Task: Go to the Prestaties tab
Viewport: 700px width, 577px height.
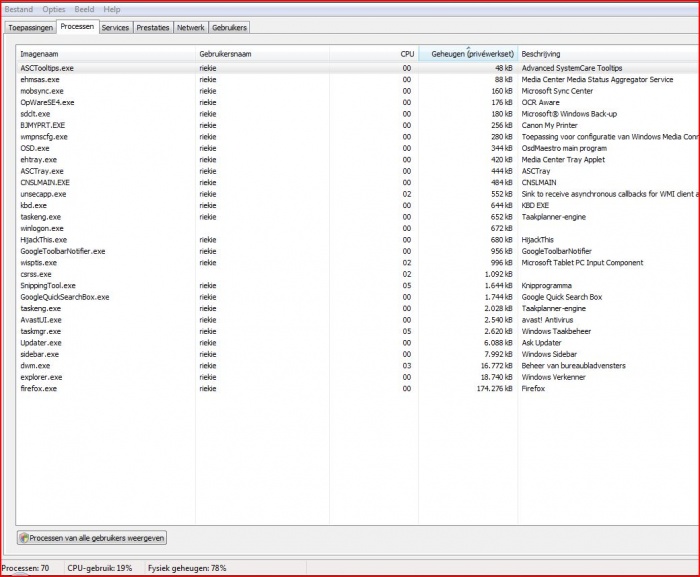Action: (153, 27)
